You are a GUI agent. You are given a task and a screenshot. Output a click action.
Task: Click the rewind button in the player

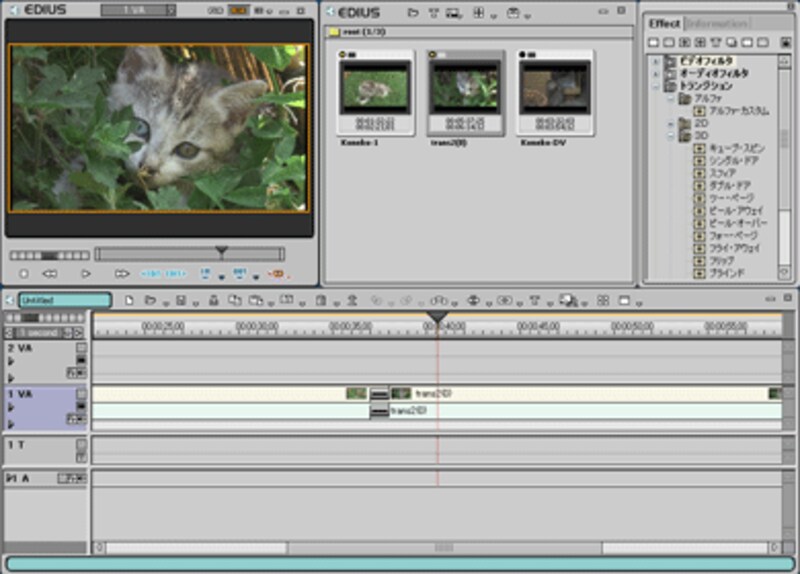pos(50,273)
